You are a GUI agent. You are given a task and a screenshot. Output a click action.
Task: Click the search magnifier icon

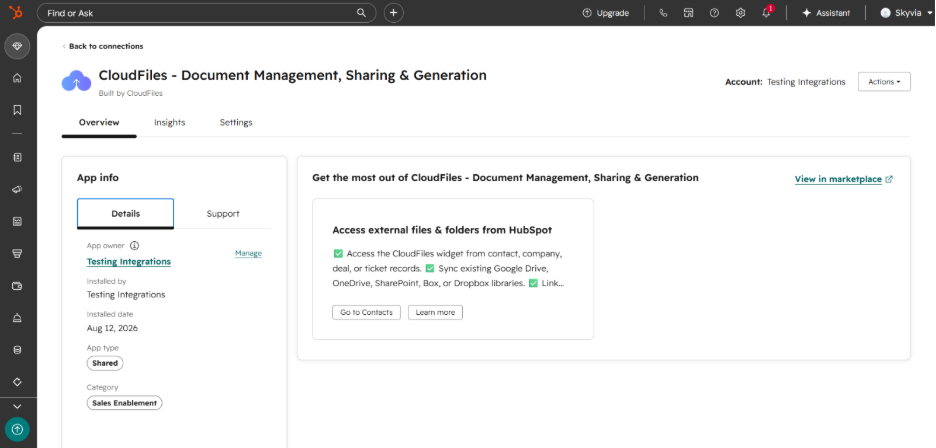pyautogui.click(x=361, y=13)
